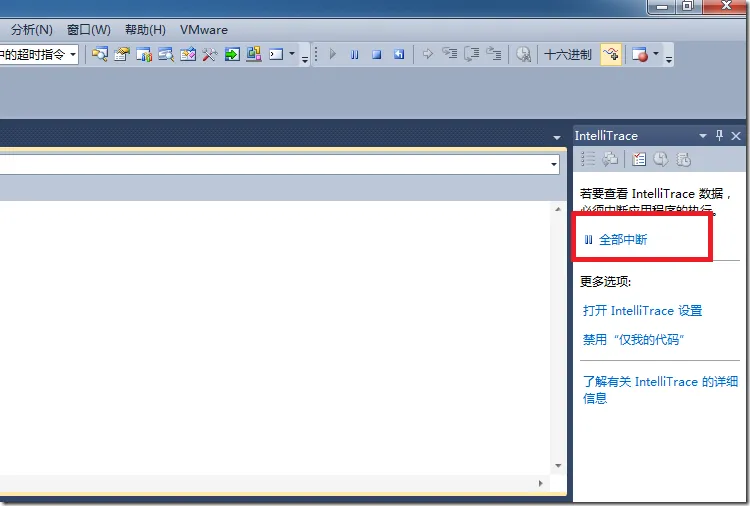Open the 超时指令 combo box dropdown
The image size is (750, 506).
tap(73, 55)
